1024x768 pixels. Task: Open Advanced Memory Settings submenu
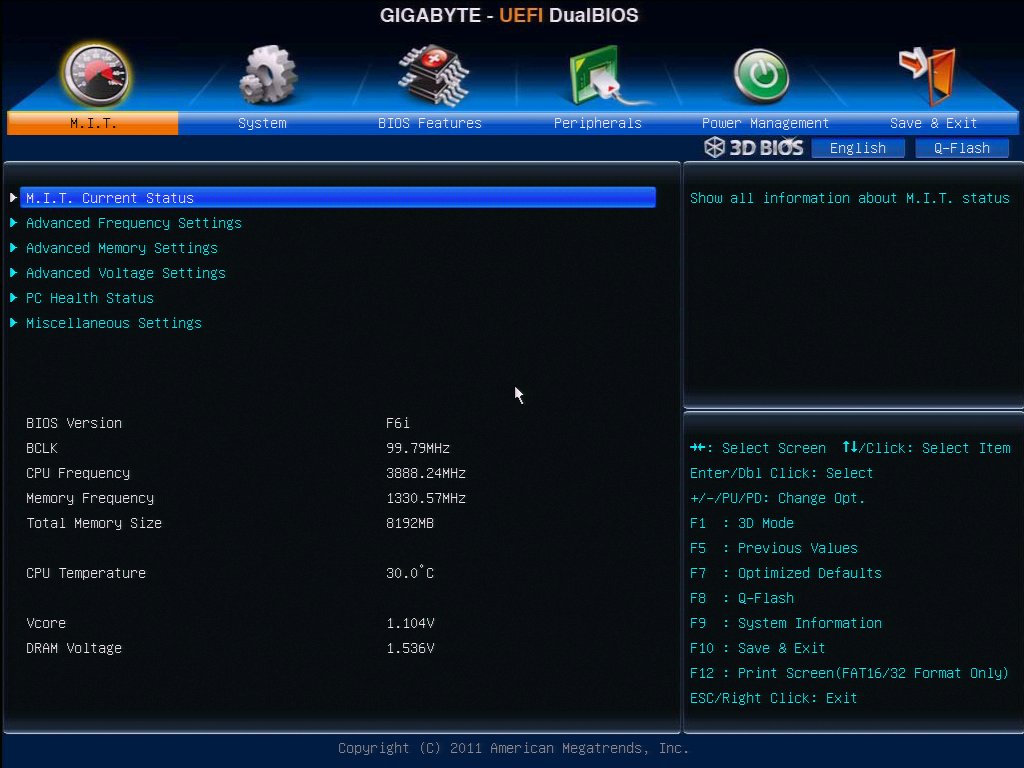coord(121,248)
